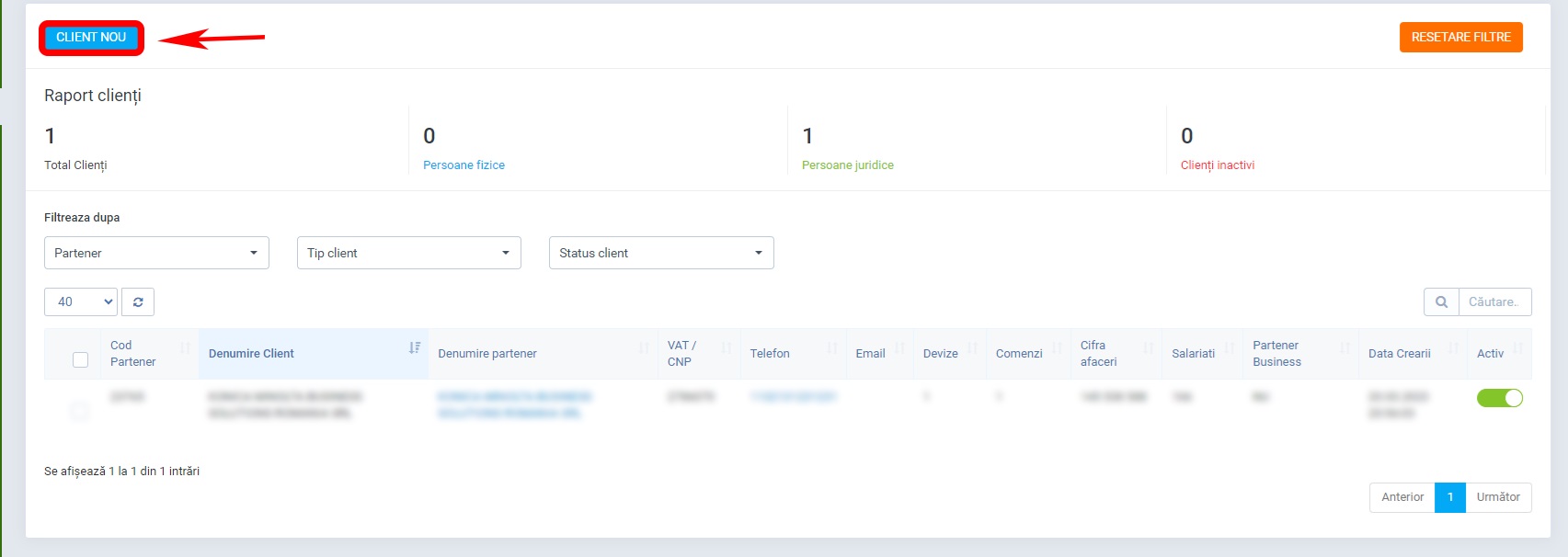Check the select-all checkbox in table header

(81, 359)
